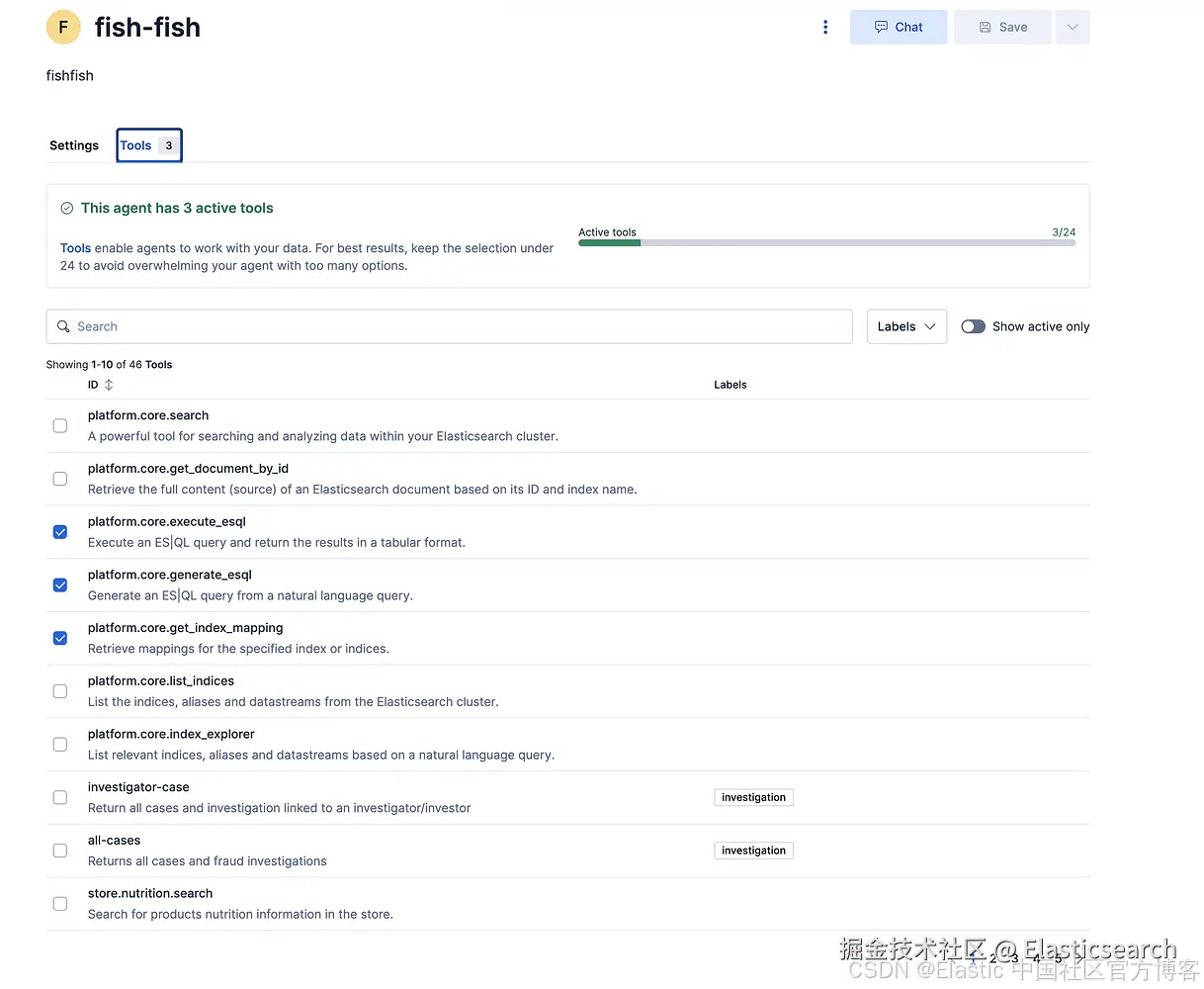Viewport: 1204px width, 989px height.
Task: Select the Tools tab
Action: click(x=149, y=145)
